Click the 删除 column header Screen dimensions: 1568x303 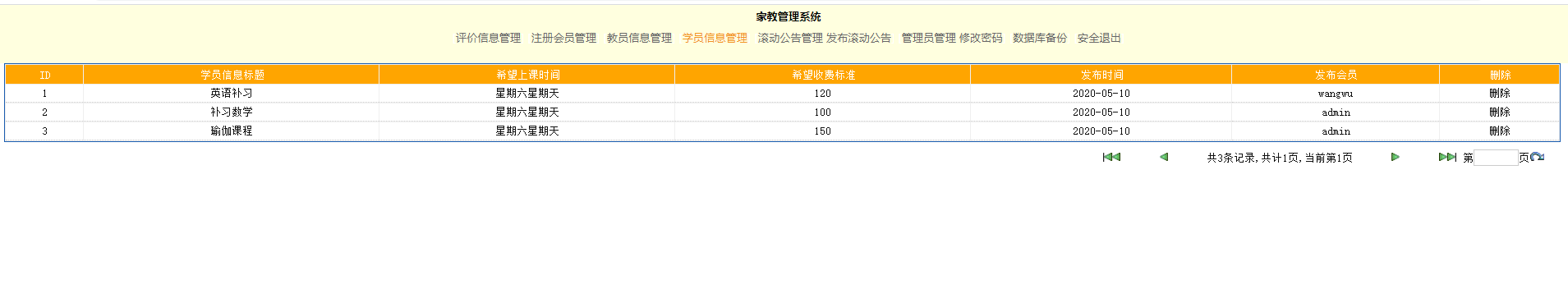coord(1500,75)
